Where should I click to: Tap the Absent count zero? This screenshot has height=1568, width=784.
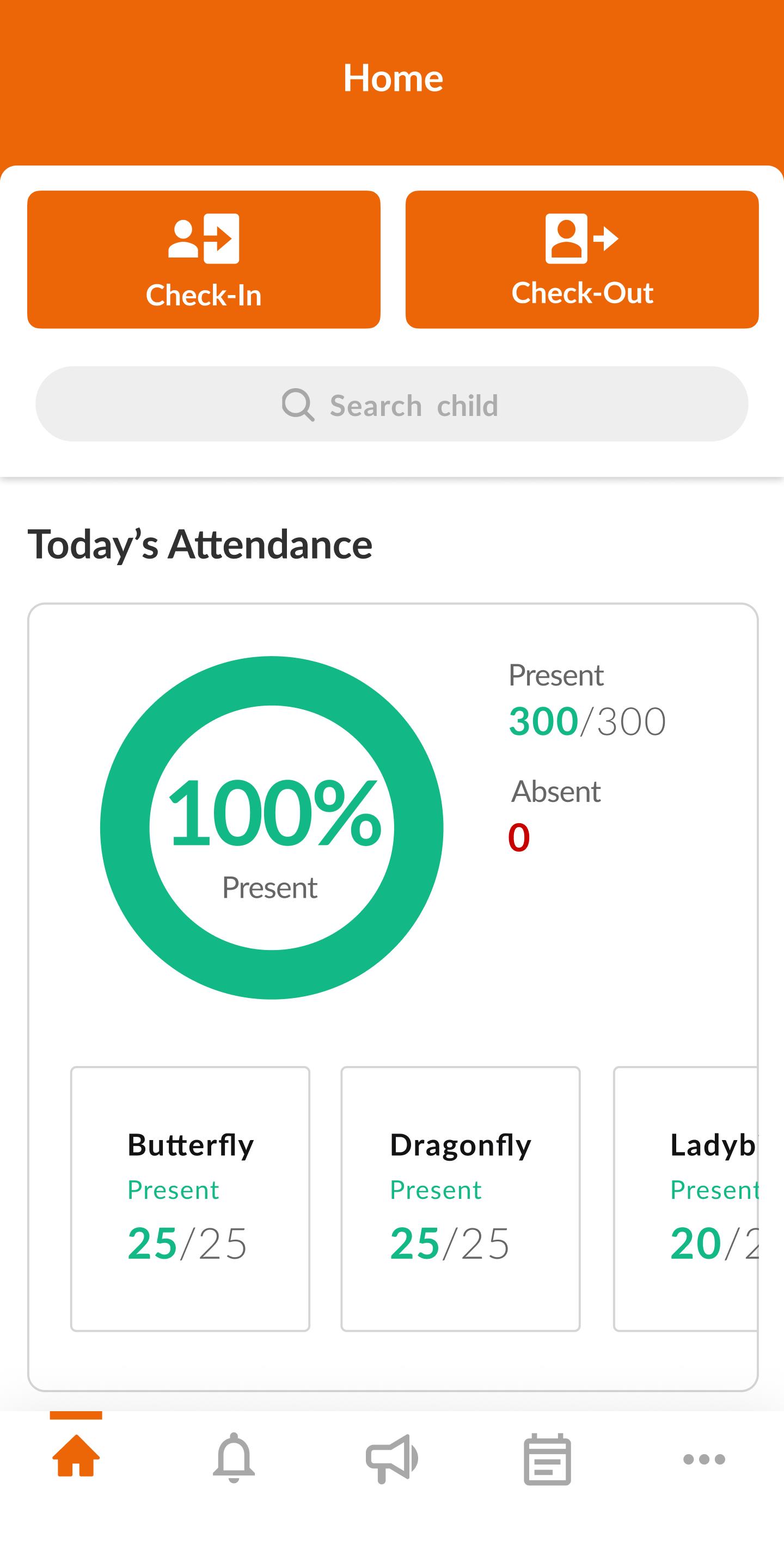(x=519, y=837)
